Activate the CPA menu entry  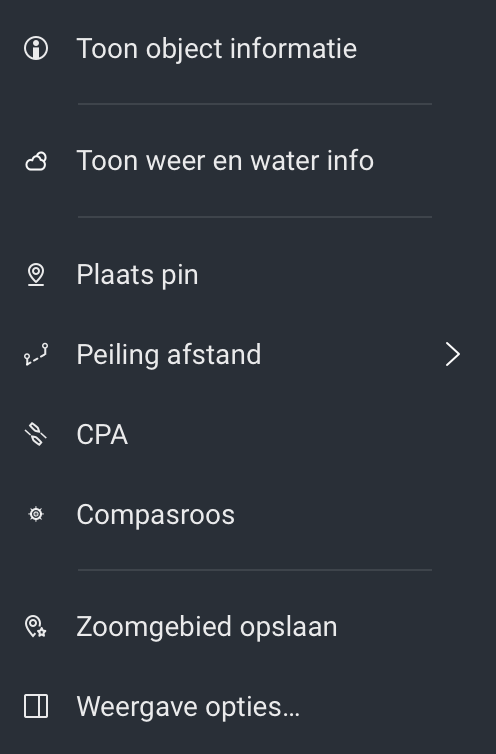point(248,434)
